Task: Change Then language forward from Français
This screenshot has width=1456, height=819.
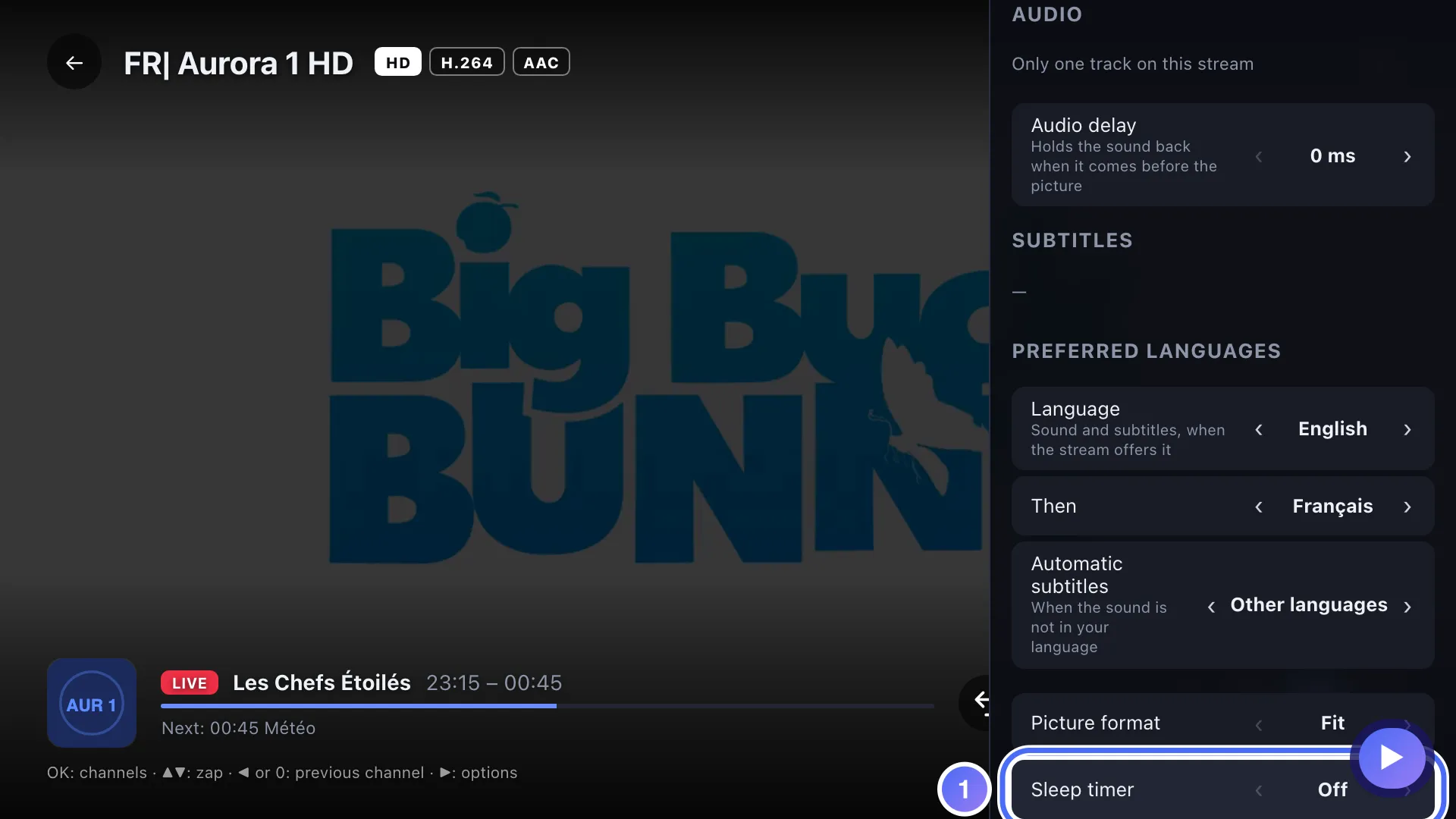Action: coord(1407,507)
